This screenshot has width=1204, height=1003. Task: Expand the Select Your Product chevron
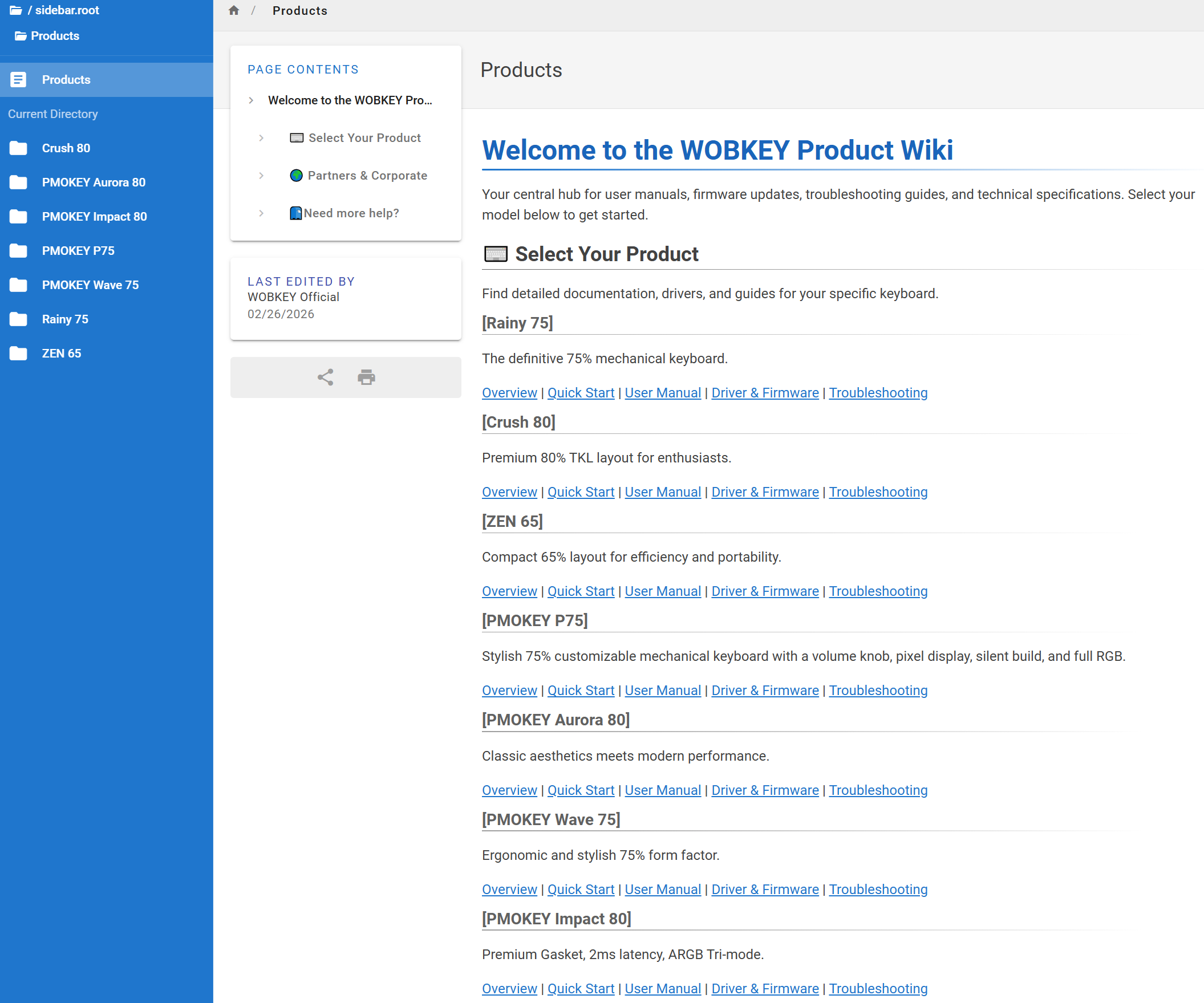click(261, 138)
